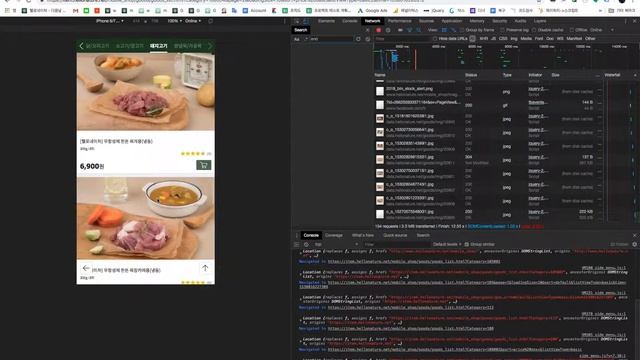Click the network timeline overview graph
640x360 pixels.
pyautogui.click(x=505, y=56)
